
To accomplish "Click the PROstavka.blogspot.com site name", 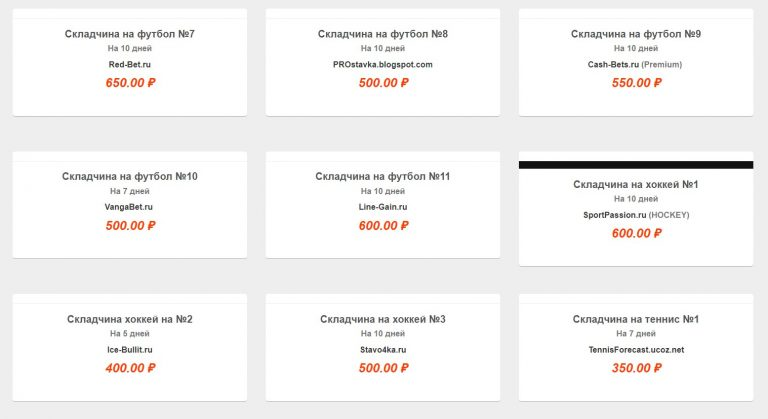I will click(383, 65).
